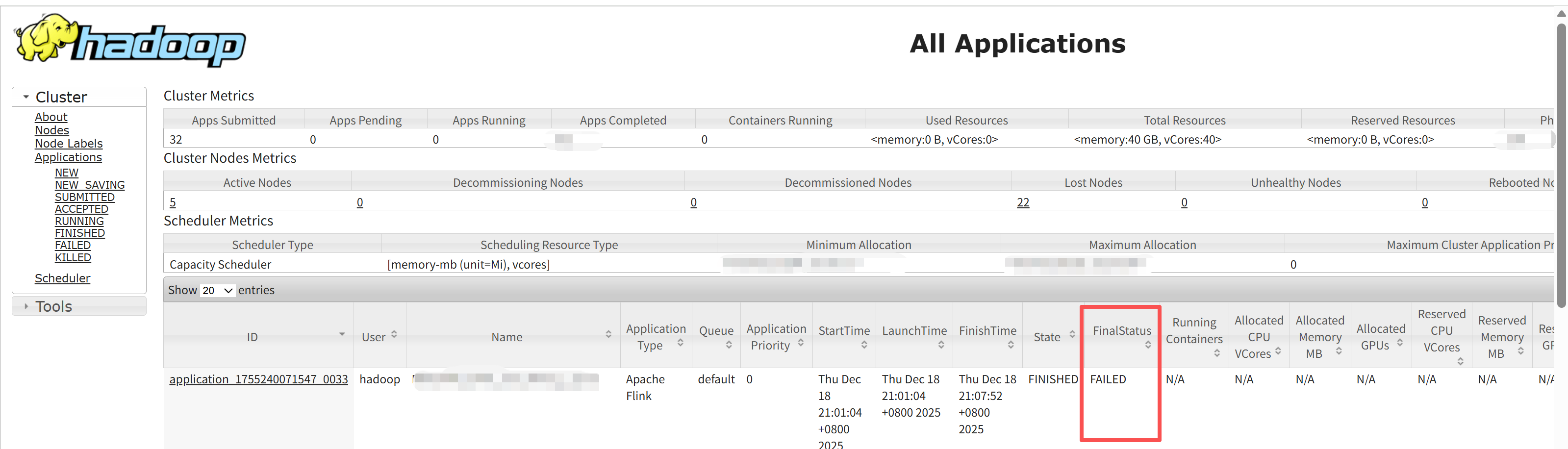Expand the Tools section
The height and width of the screenshot is (449, 1568).
(26, 306)
